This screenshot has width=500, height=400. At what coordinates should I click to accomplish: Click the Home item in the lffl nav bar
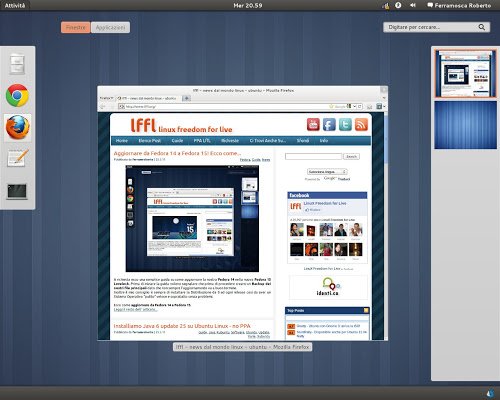tap(122, 141)
